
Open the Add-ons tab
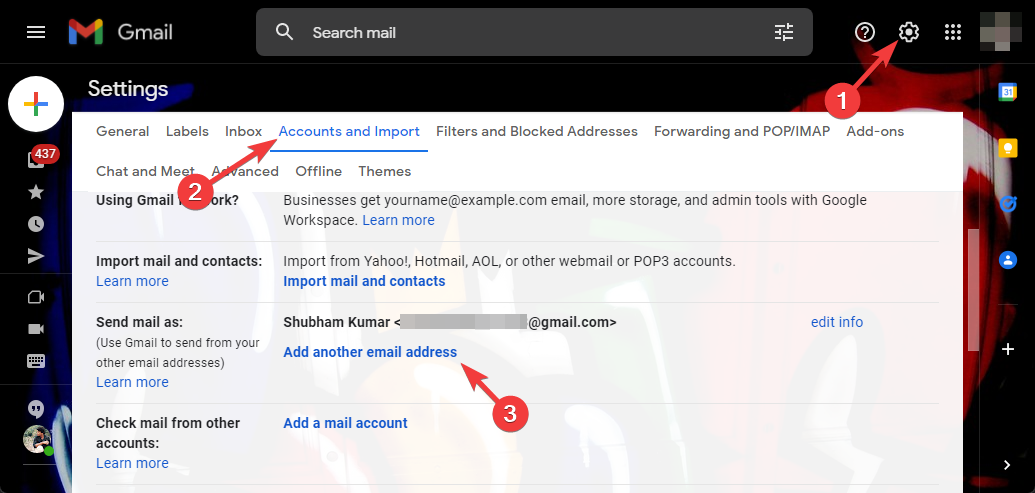click(875, 131)
